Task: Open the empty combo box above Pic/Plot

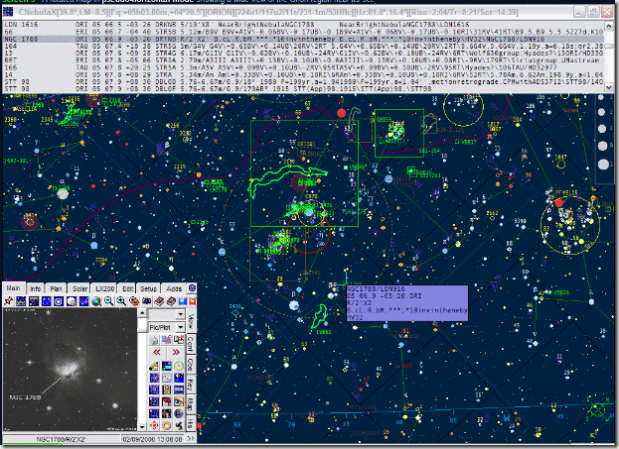Action: pos(165,312)
